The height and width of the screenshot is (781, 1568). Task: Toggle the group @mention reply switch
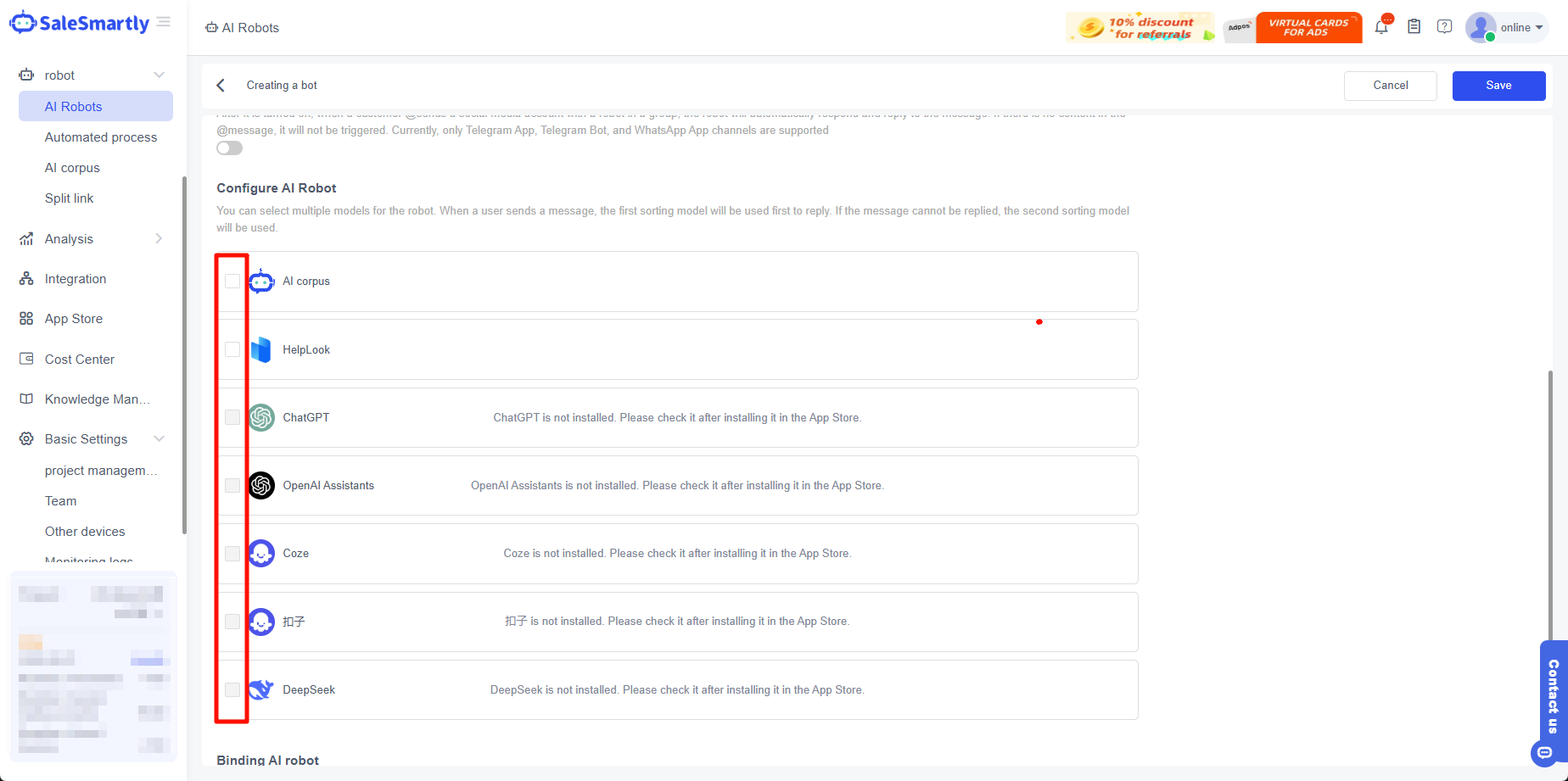coord(229,148)
